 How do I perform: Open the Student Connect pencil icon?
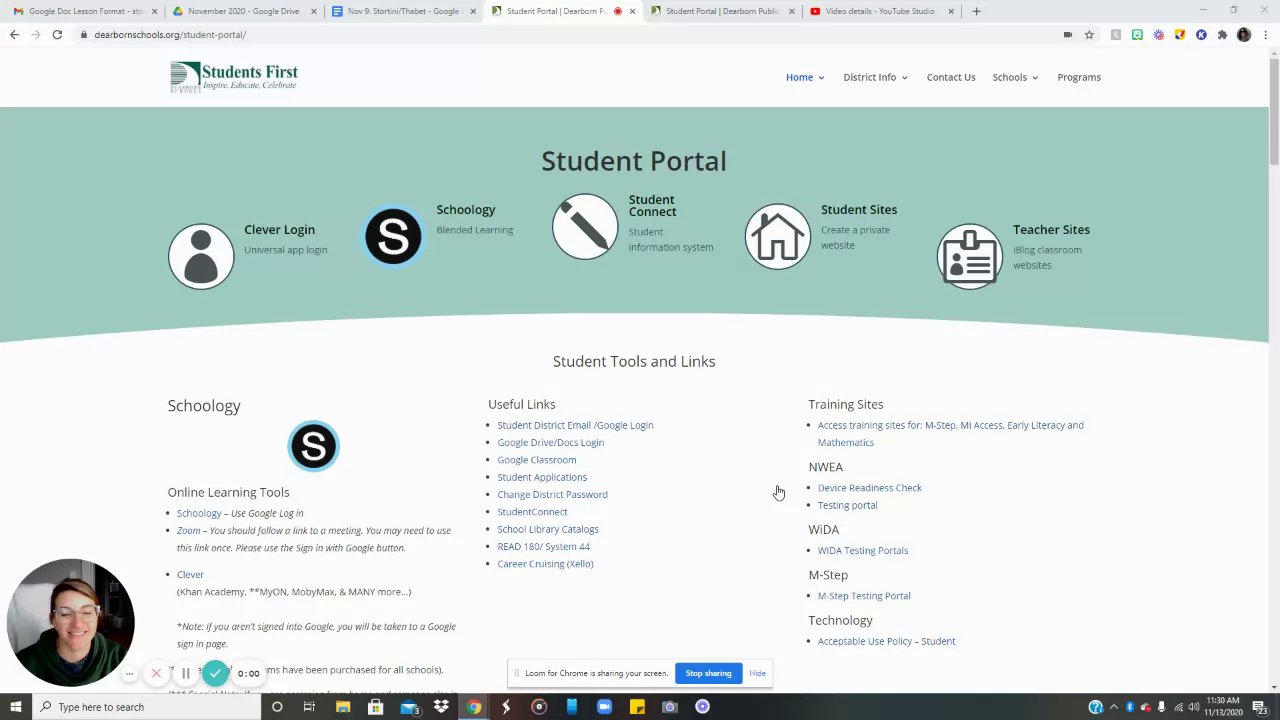[585, 226]
